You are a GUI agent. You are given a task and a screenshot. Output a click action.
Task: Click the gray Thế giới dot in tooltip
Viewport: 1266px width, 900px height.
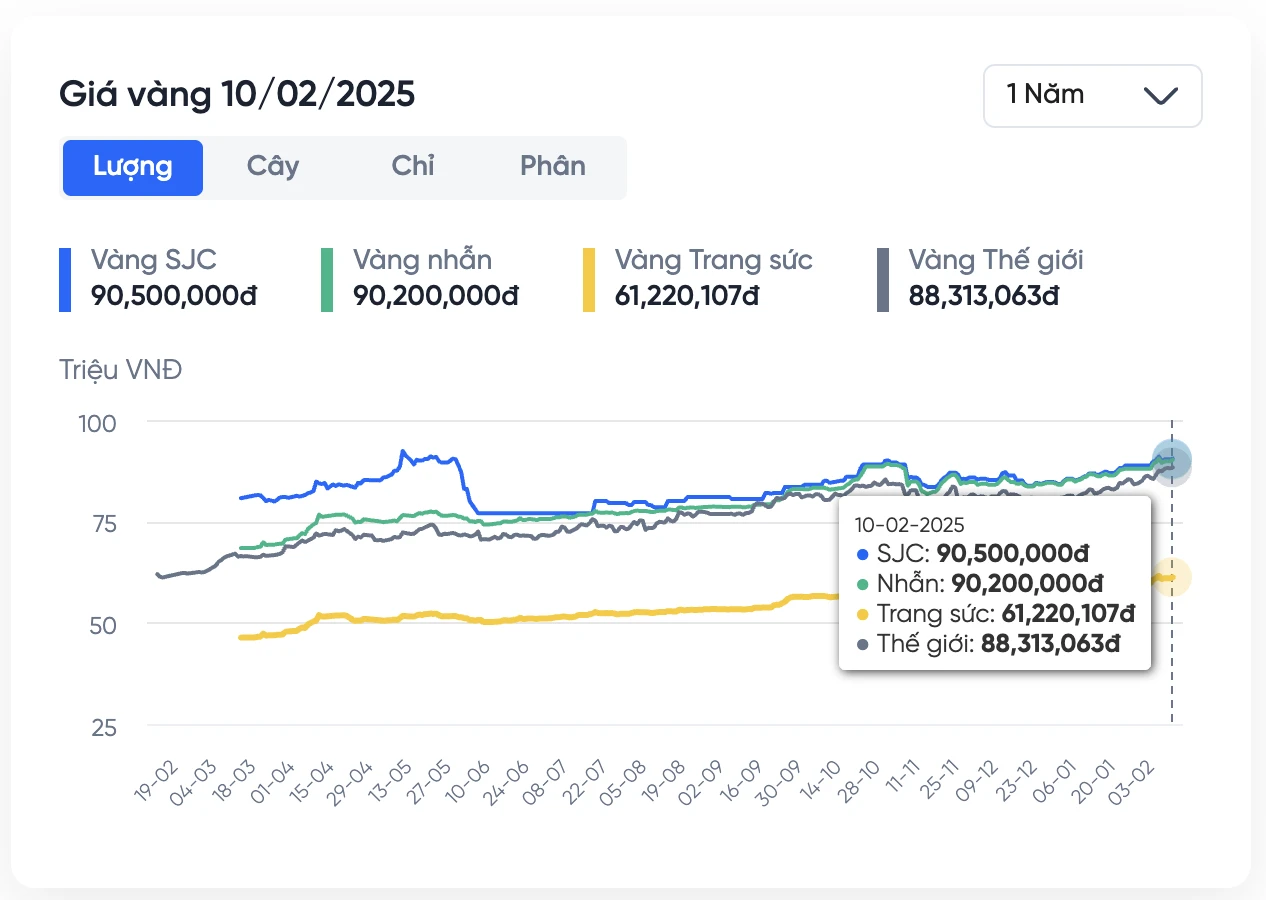pyautogui.click(x=864, y=645)
